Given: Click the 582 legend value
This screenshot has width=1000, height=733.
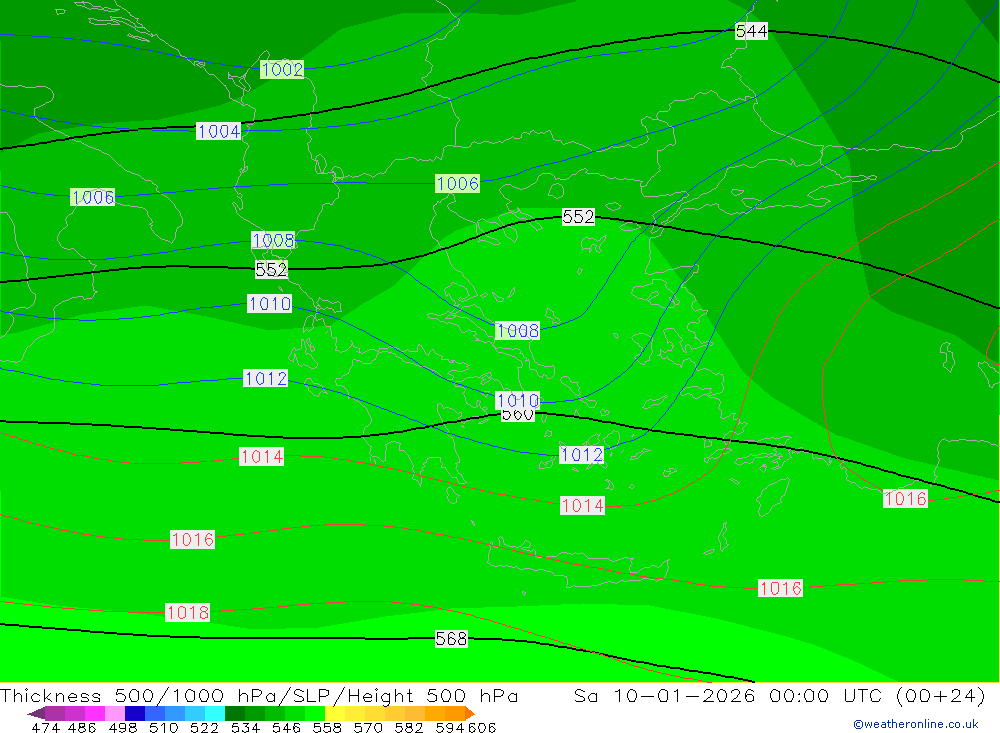Looking at the screenshot, I should pyautogui.click(x=408, y=727).
